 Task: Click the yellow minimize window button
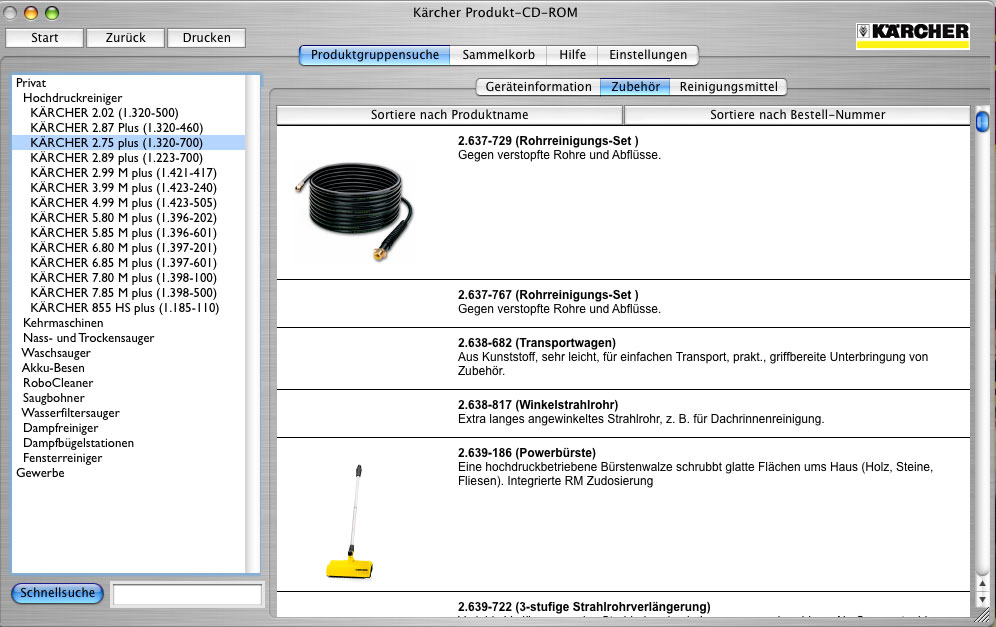point(30,13)
